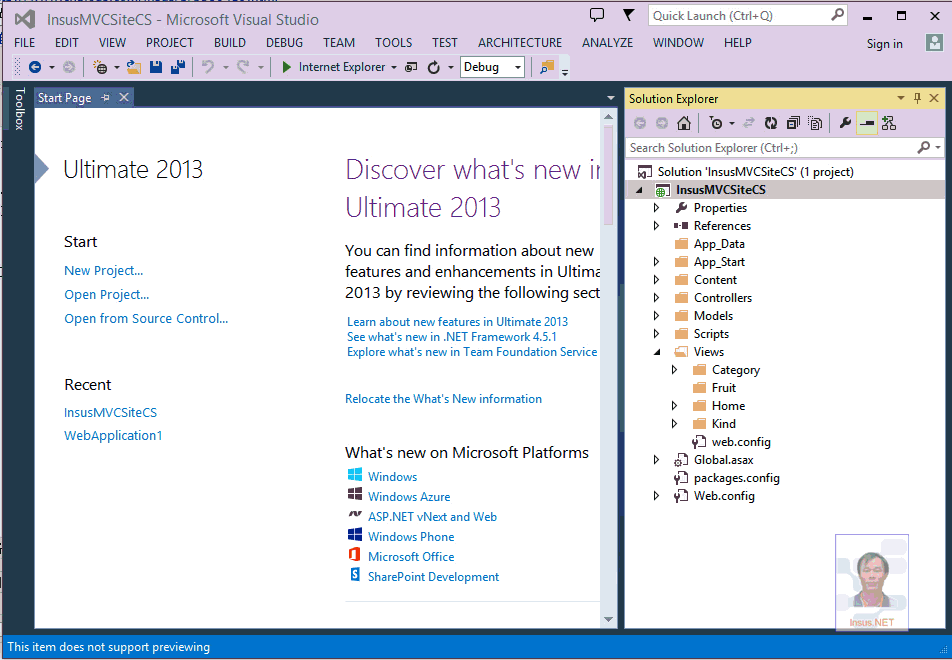Collapse the InsusMVCSiteCS project node
Image resolution: width=952 pixels, height=660 pixels.
639,190
